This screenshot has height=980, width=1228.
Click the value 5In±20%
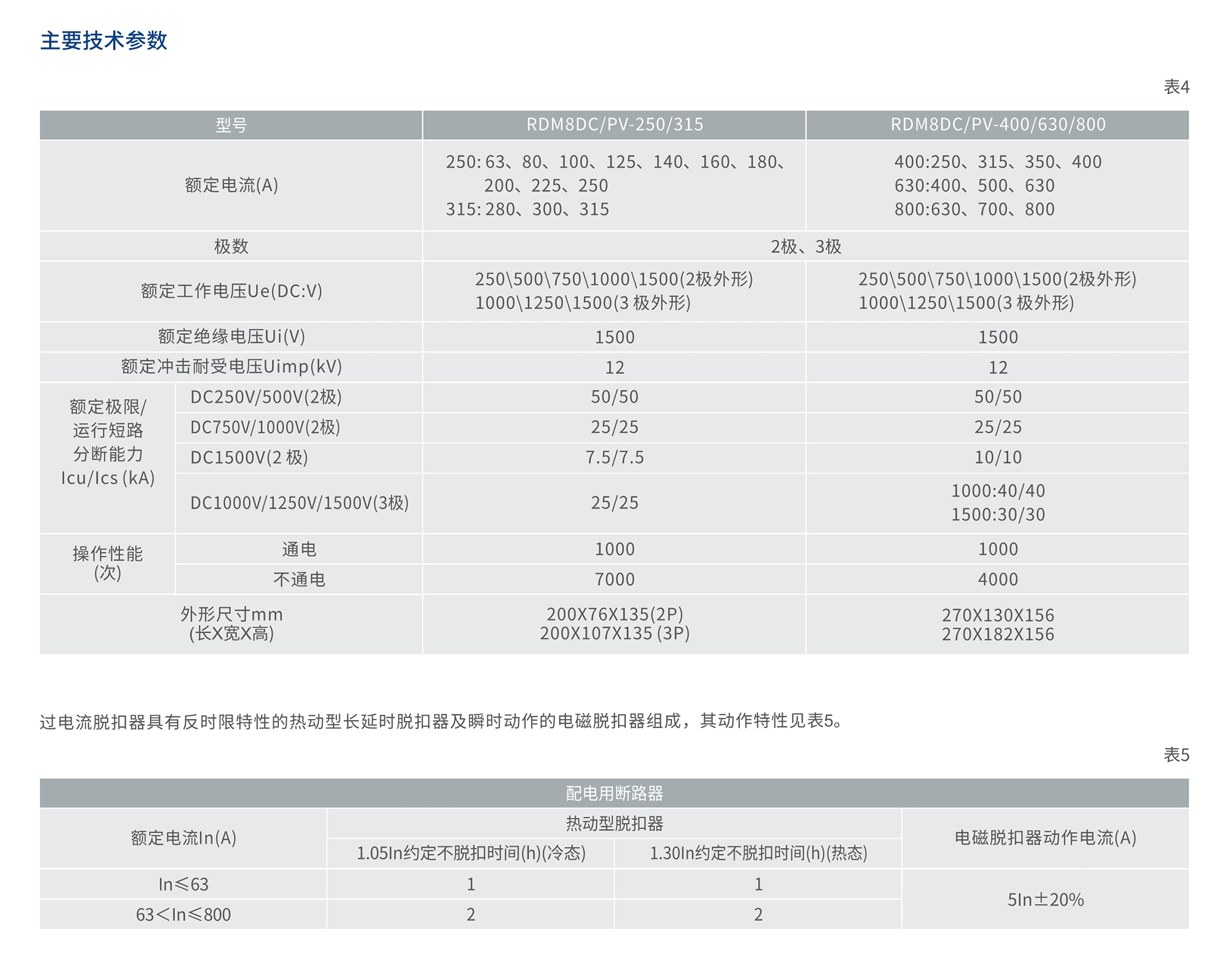[x=1046, y=900]
